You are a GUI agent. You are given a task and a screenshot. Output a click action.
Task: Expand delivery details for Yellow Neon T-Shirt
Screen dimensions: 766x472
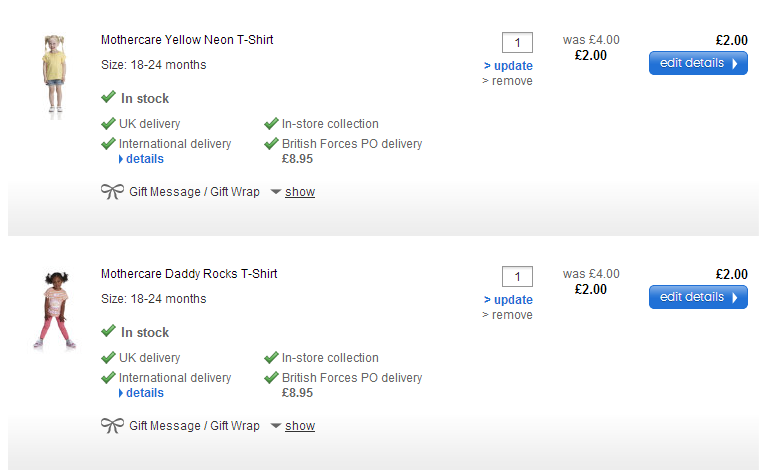[x=141, y=159]
